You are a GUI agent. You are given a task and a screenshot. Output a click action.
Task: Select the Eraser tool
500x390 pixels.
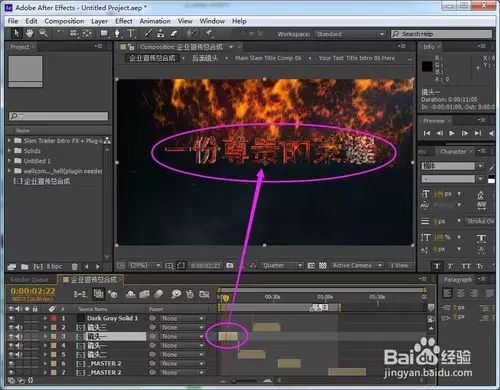tap(174, 33)
